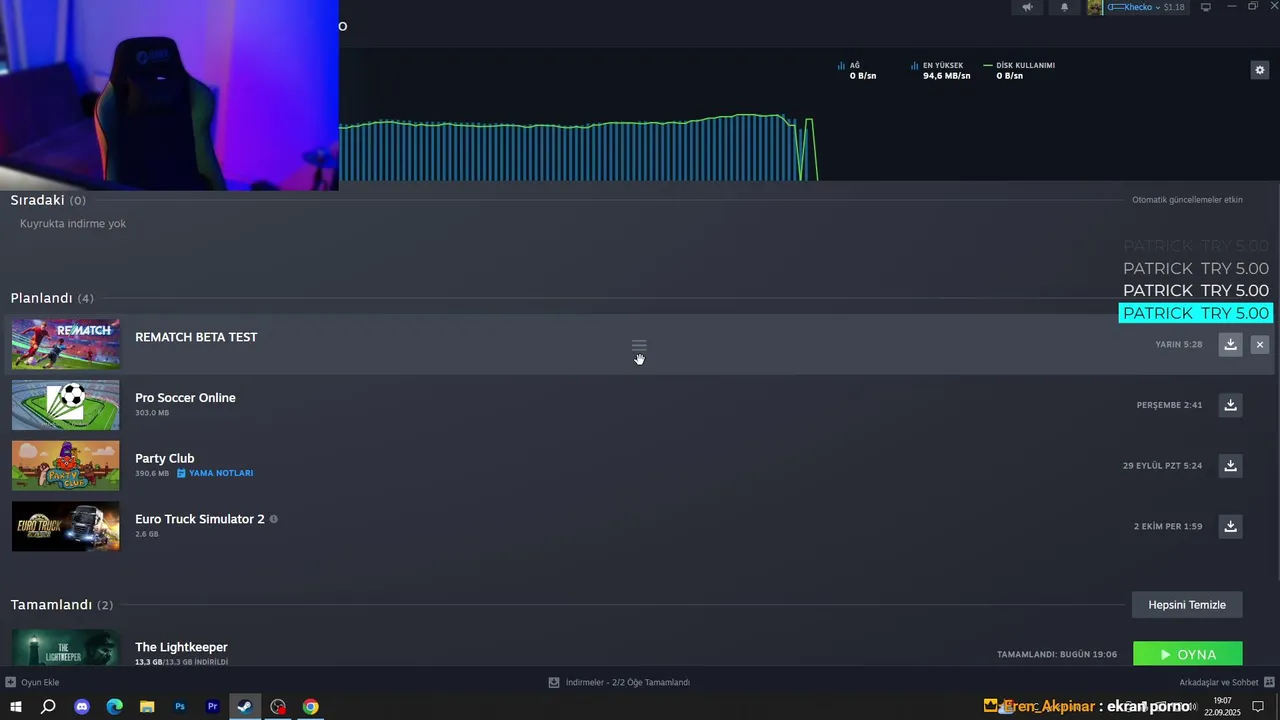This screenshot has width=1280, height=720.
Task: Grab the REMATCH BETA TEST reorder handle
Action: 639,345
